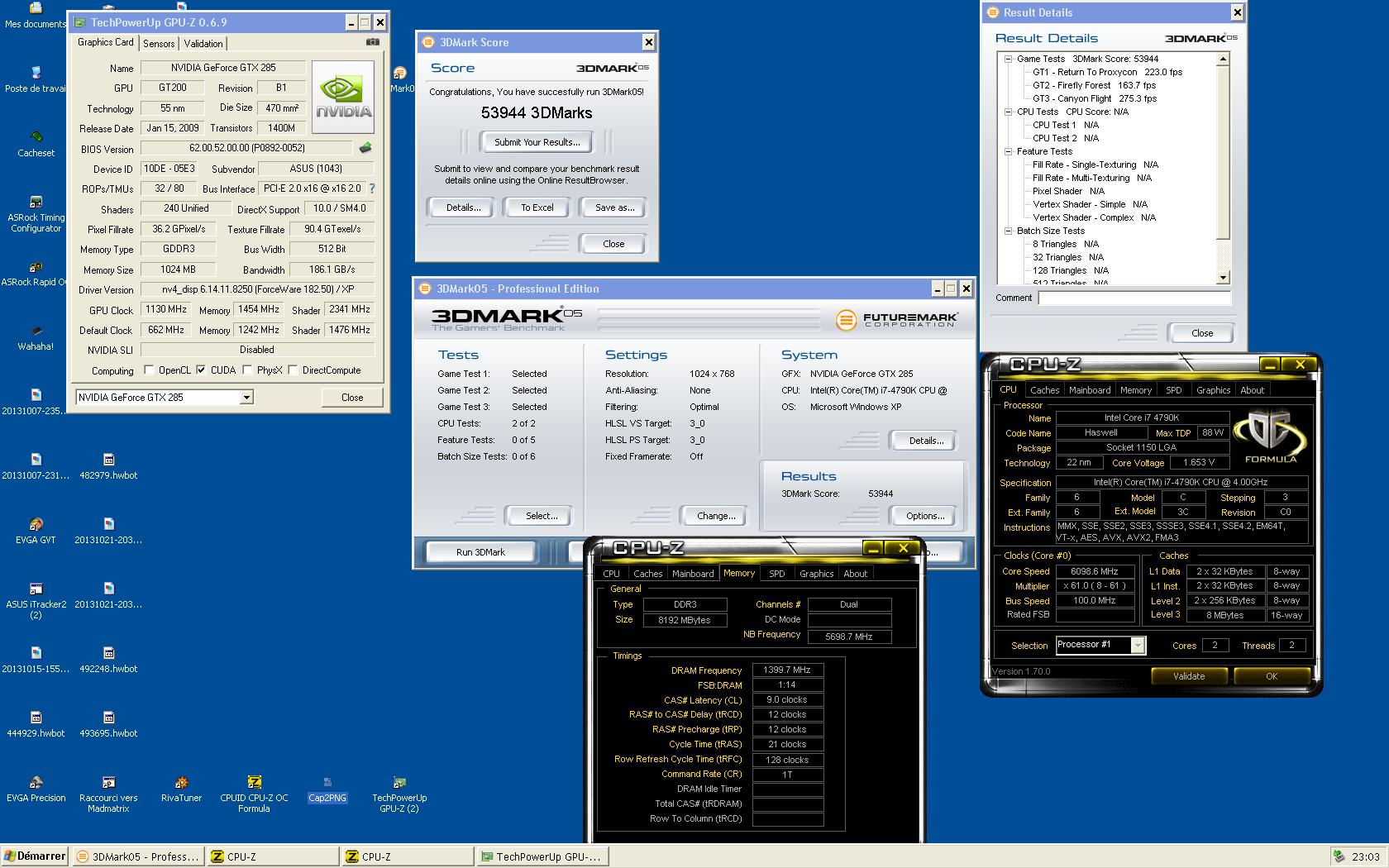The width and height of the screenshot is (1389, 868).
Task: Click the Details... button under System
Action: point(926,441)
